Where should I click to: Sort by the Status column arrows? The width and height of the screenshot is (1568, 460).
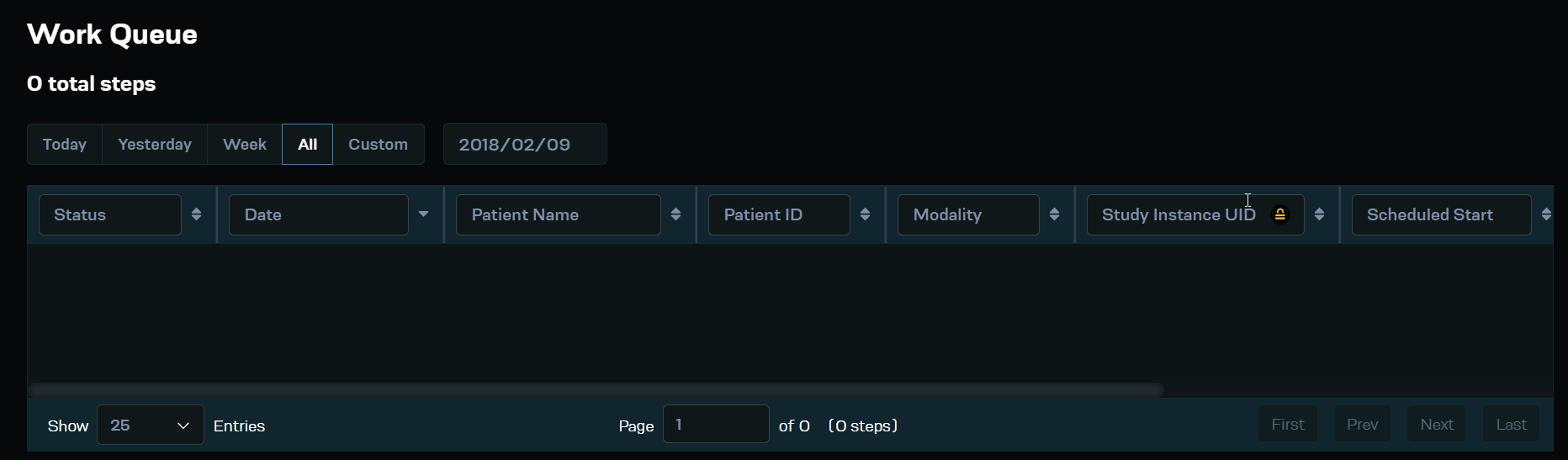(x=196, y=214)
